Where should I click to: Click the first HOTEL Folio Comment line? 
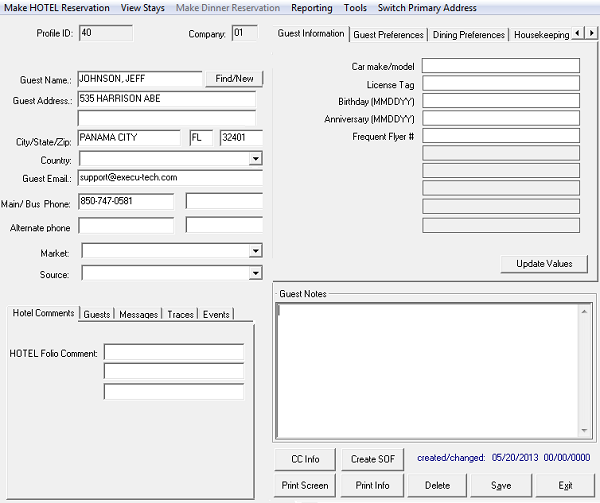tap(174, 352)
